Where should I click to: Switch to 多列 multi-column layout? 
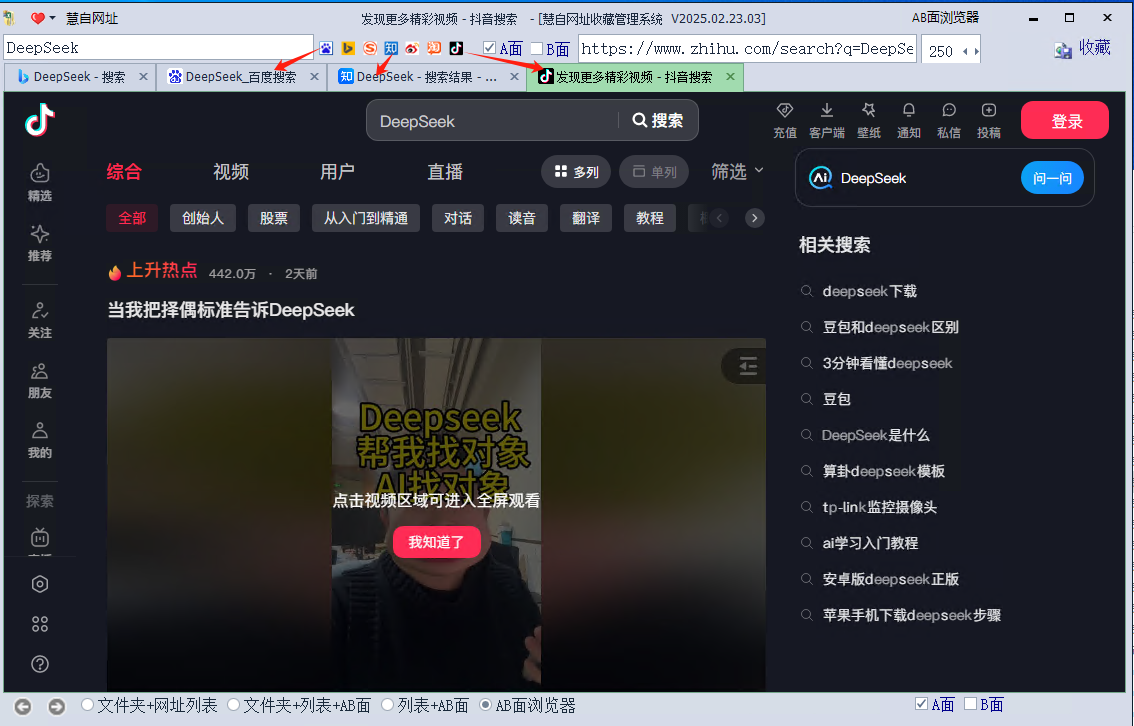click(x=576, y=172)
